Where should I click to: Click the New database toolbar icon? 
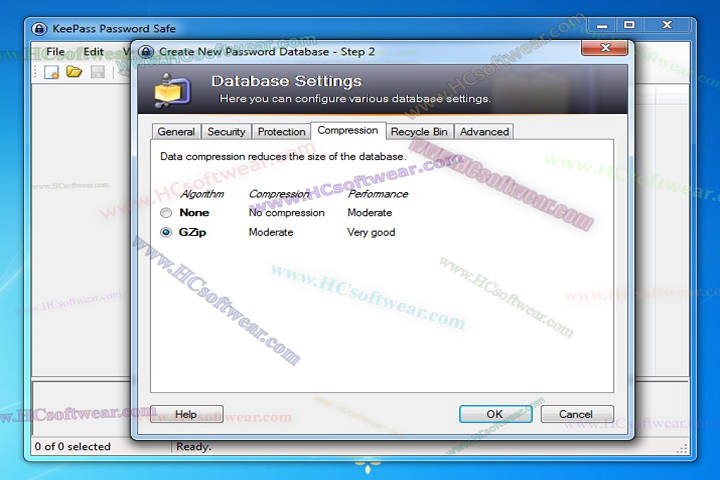click(x=51, y=72)
